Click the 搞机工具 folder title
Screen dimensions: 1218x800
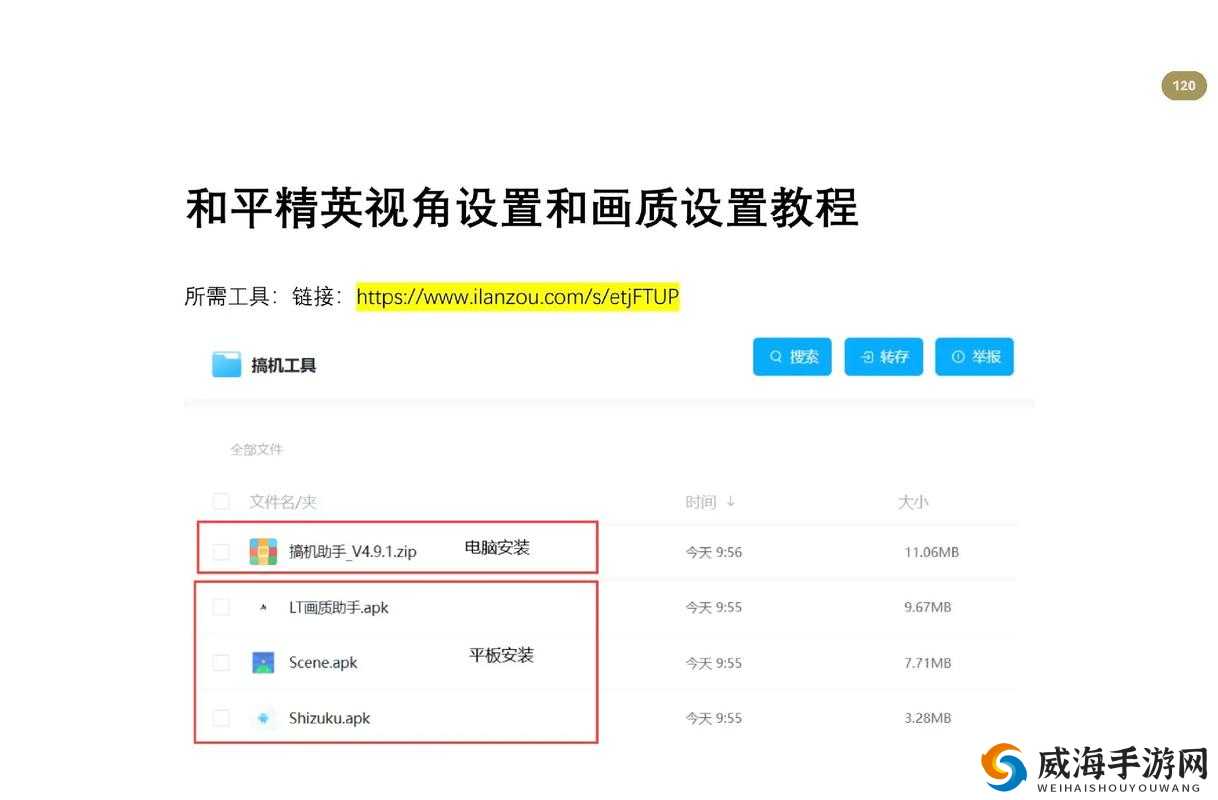[x=284, y=365]
